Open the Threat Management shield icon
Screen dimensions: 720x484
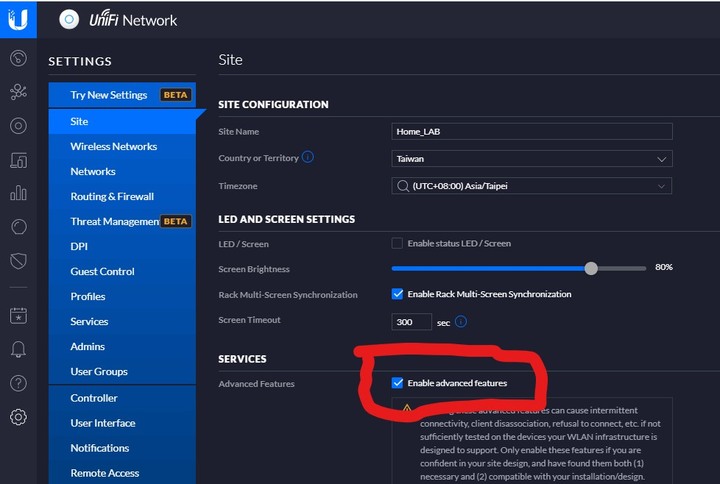[x=18, y=260]
